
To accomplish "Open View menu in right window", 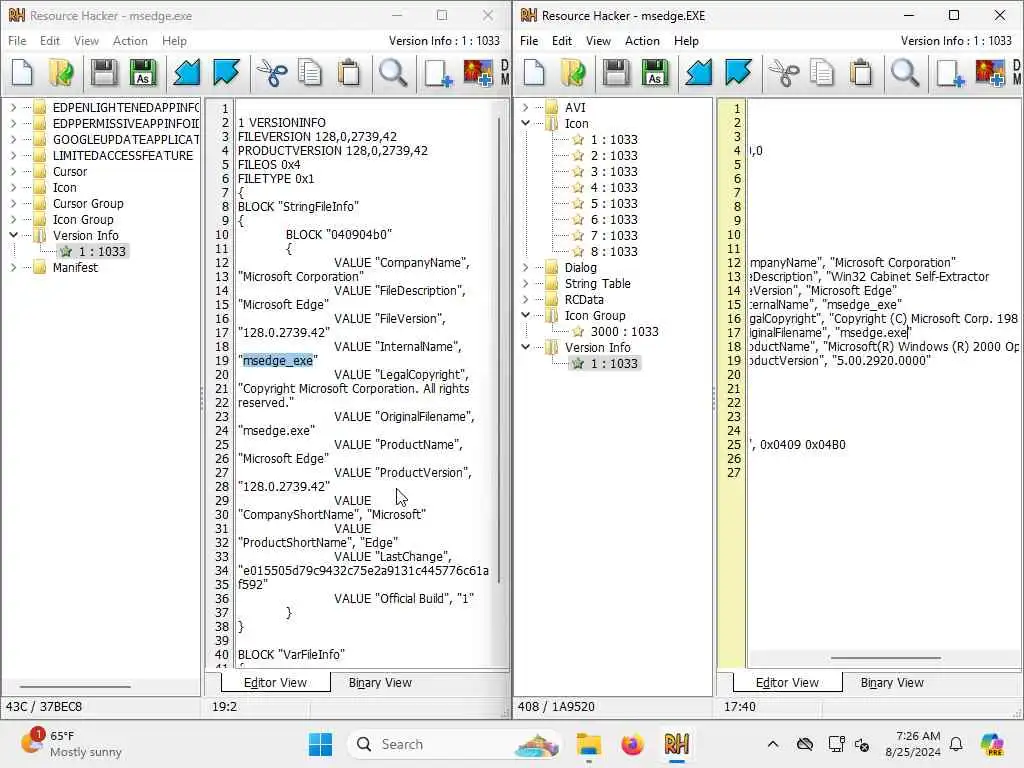I will click(598, 40).
